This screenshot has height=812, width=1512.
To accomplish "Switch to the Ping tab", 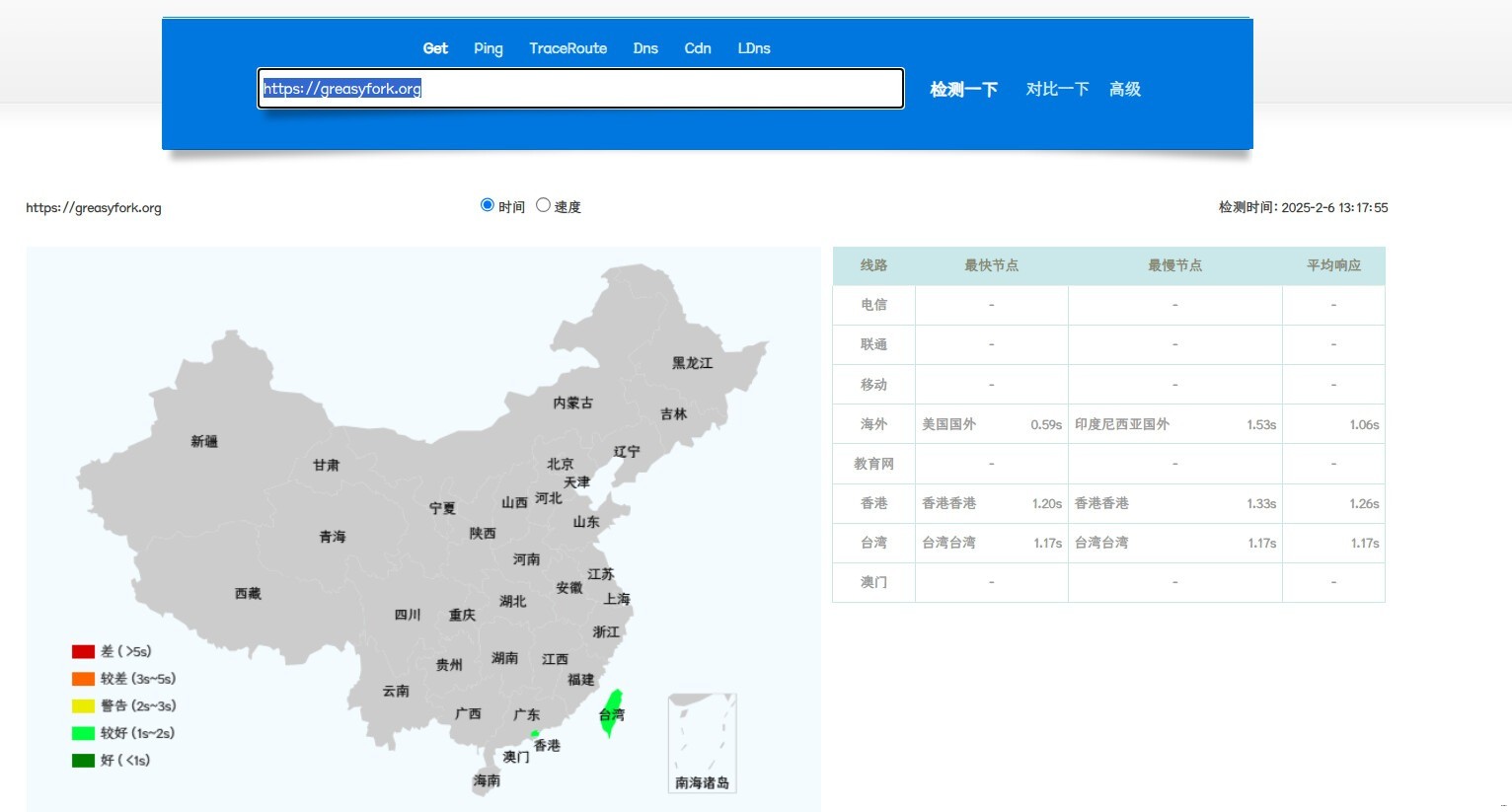I will [x=488, y=48].
